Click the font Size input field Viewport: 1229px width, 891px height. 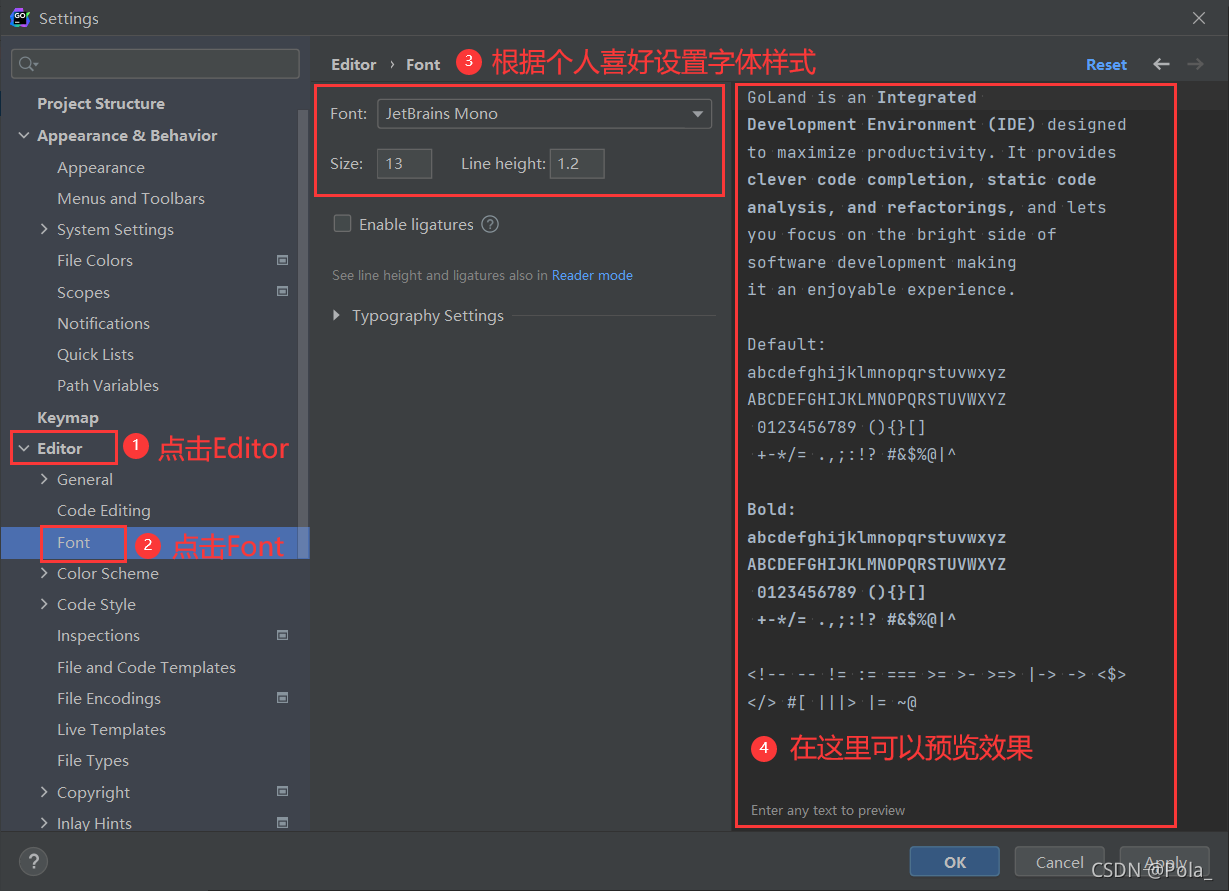(x=404, y=163)
